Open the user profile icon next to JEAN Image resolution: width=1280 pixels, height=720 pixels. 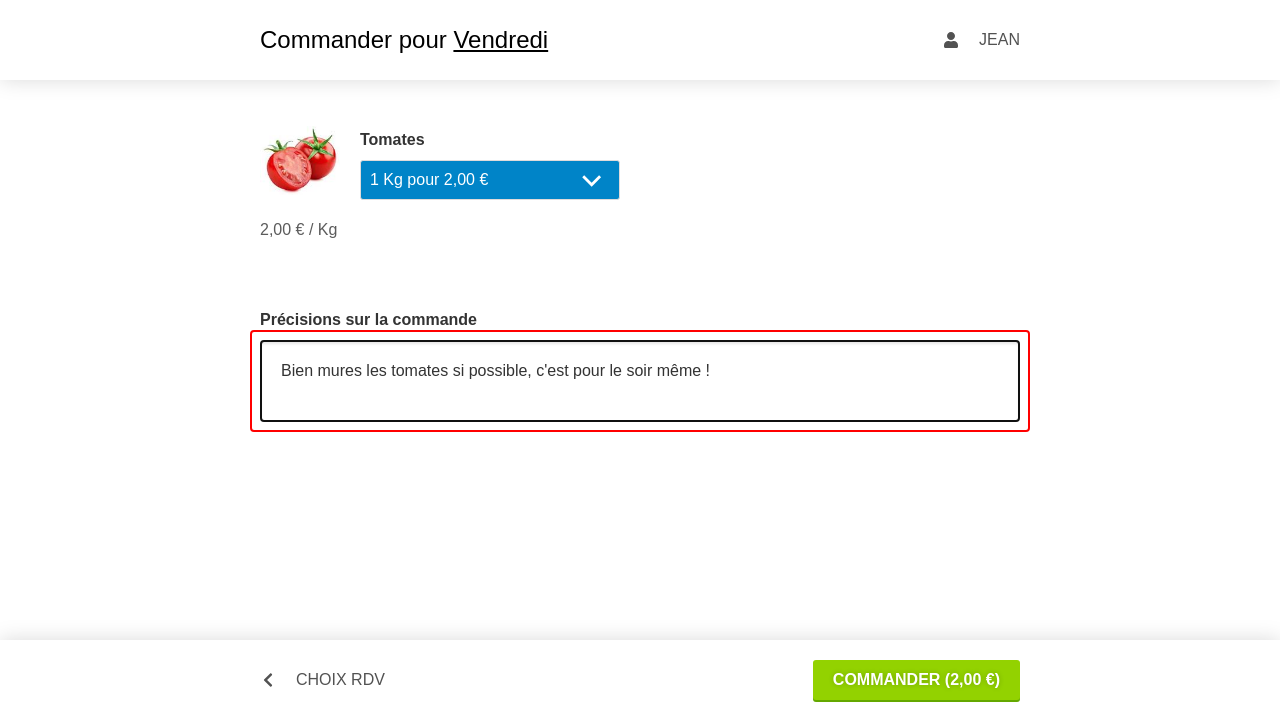pyautogui.click(x=951, y=40)
